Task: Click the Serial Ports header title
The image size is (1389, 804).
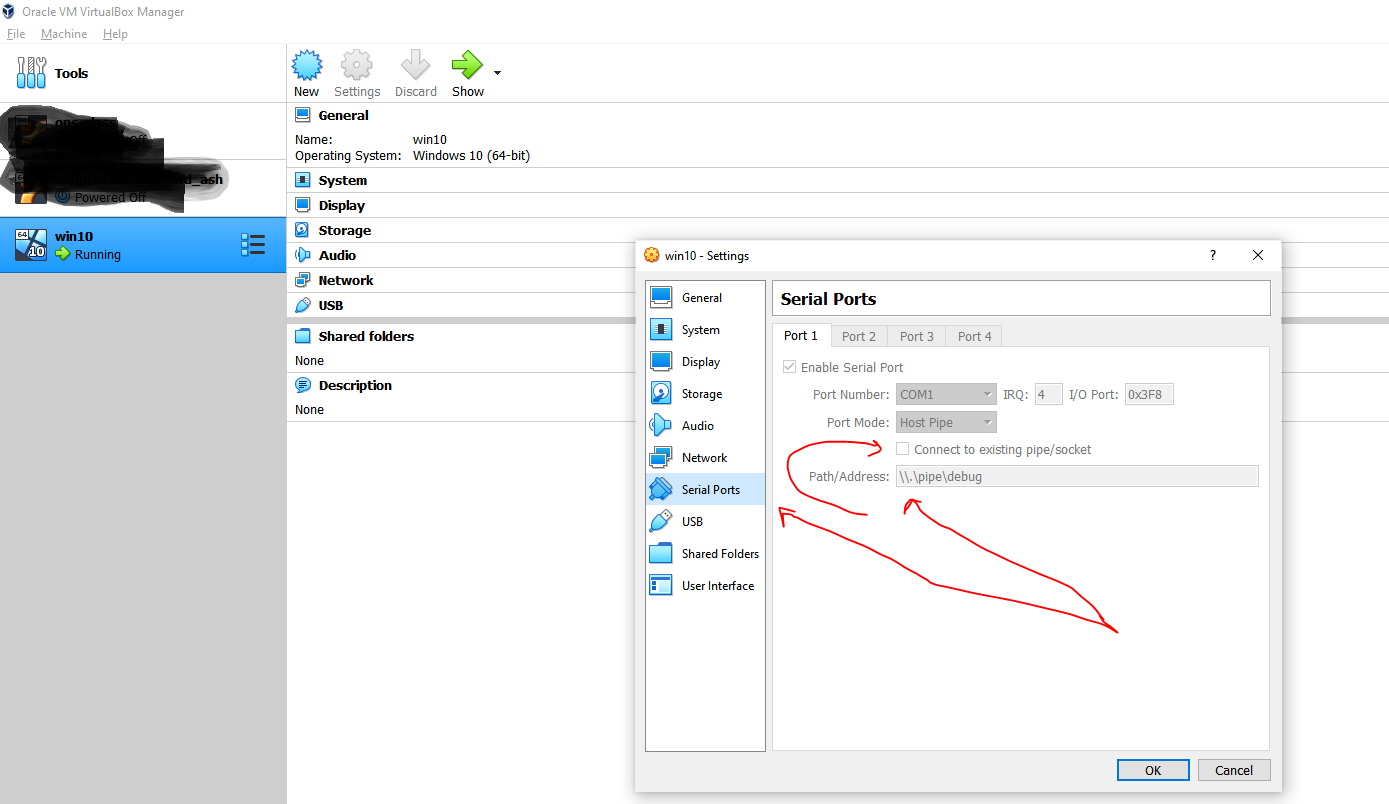Action: (x=828, y=299)
